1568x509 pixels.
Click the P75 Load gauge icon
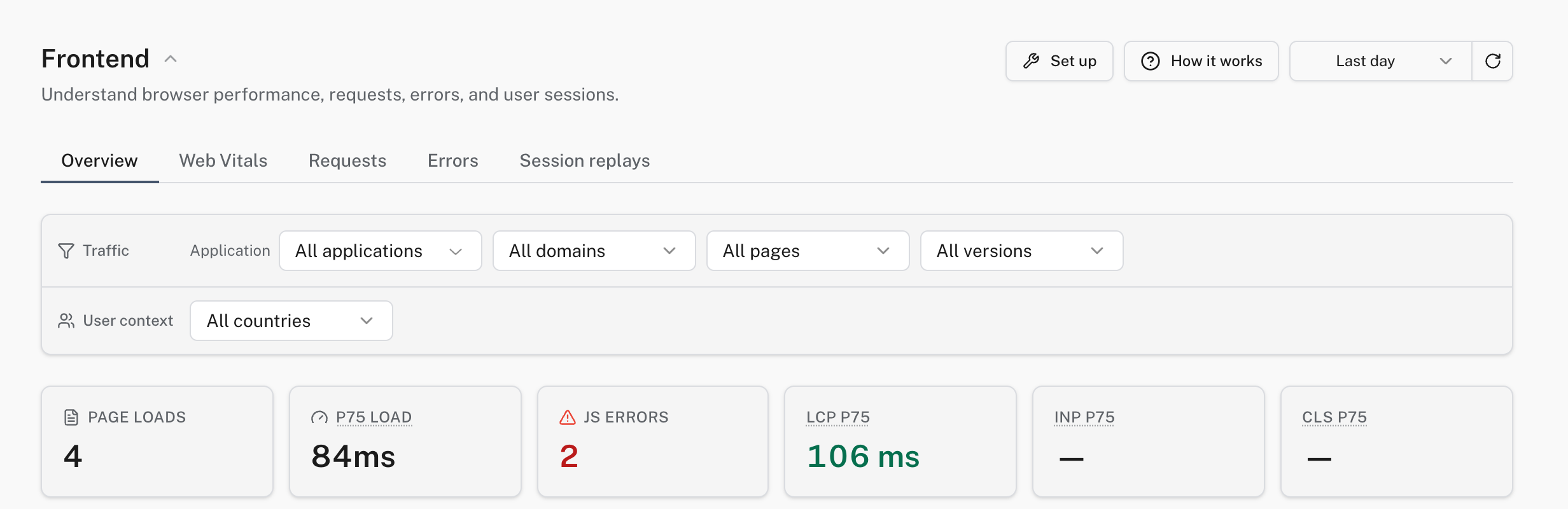[x=319, y=417]
